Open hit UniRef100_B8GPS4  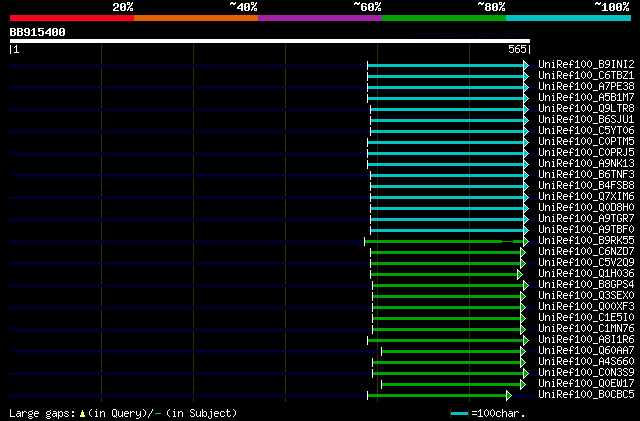586,285
